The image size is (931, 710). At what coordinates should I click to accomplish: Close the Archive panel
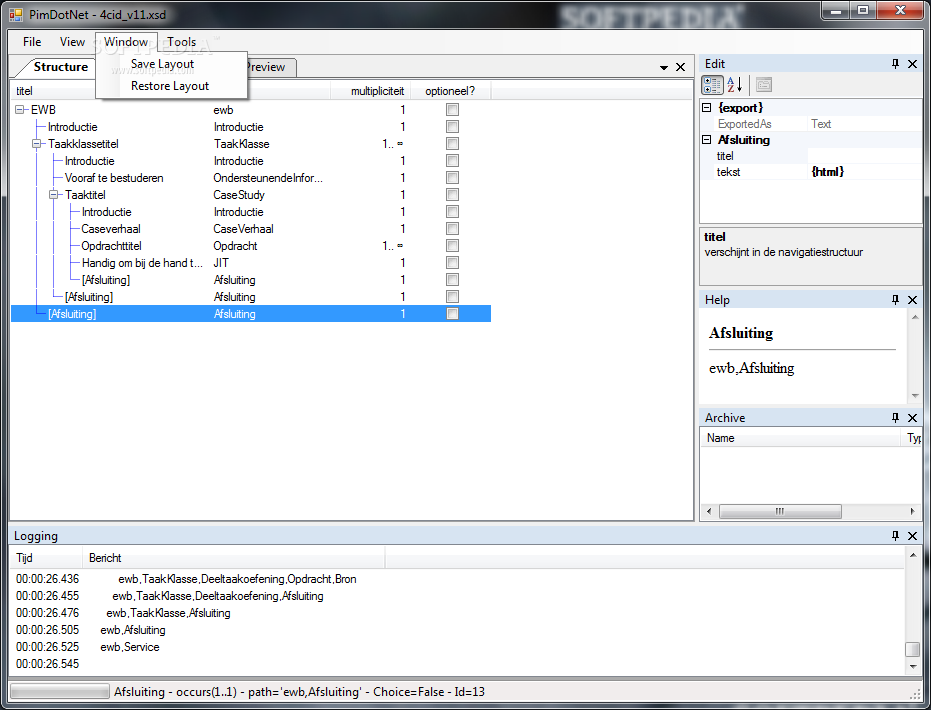click(x=913, y=417)
